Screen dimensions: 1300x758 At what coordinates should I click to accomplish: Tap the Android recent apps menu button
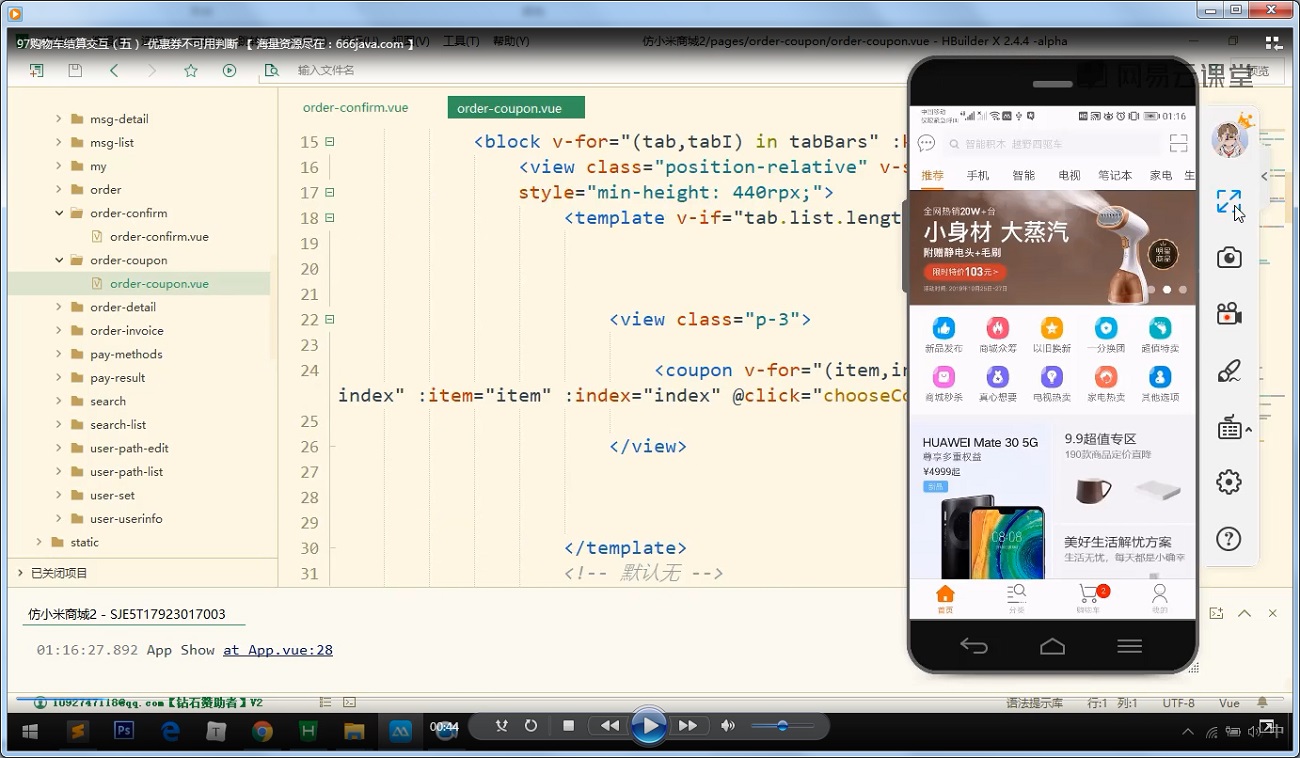pyautogui.click(x=1130, y=647)
